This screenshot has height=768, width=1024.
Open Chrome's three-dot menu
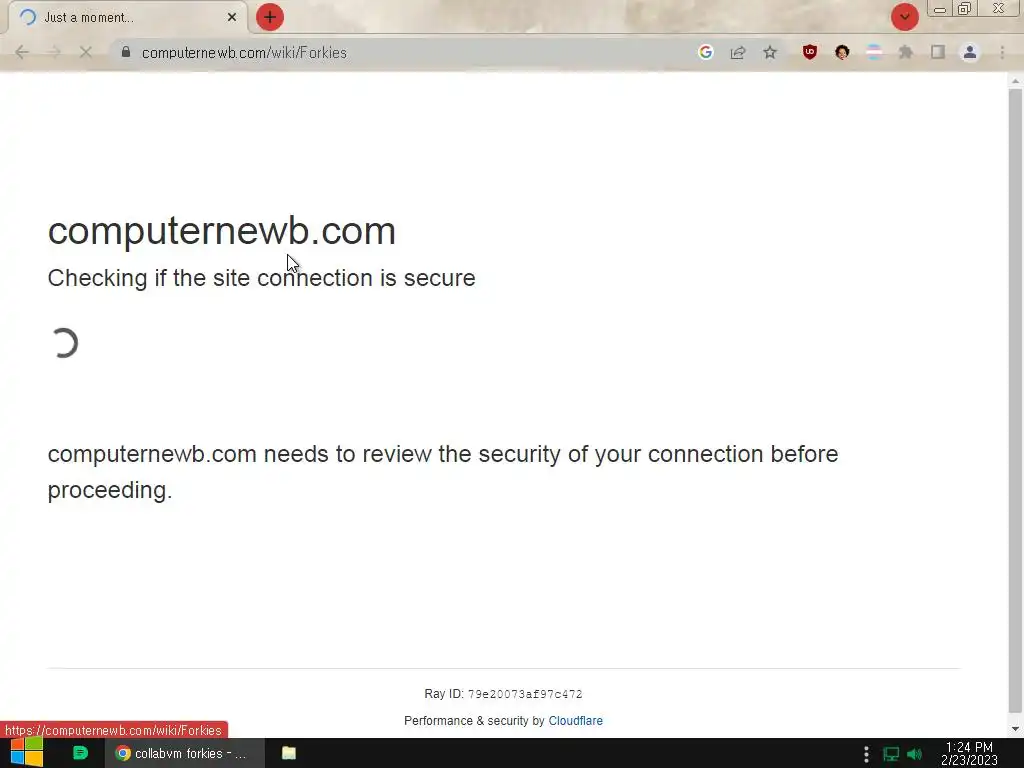click(x=1002, y=52)
